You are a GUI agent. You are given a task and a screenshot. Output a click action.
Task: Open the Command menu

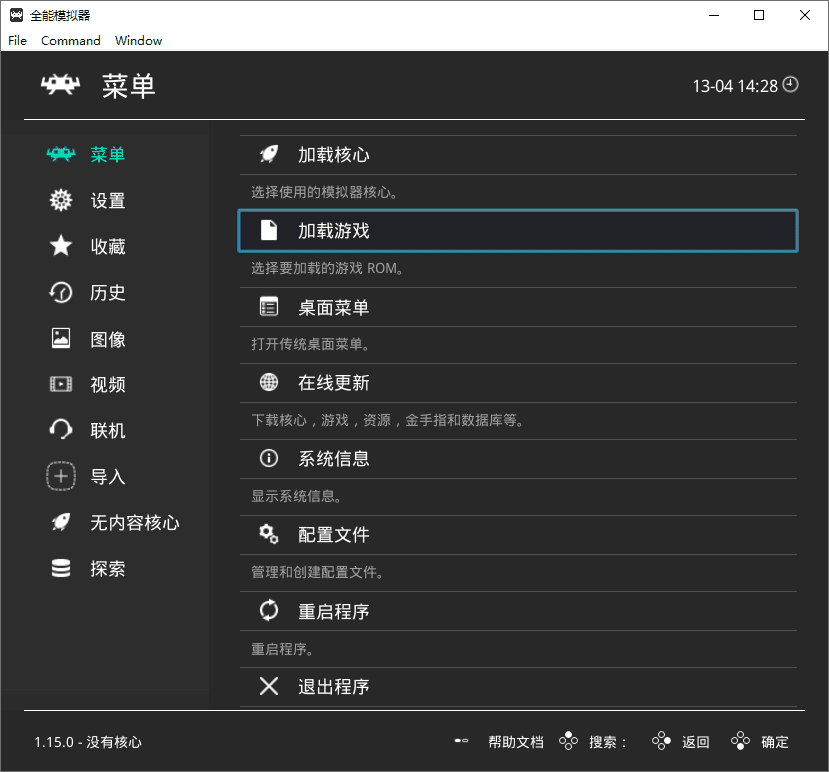click(71, 41)
